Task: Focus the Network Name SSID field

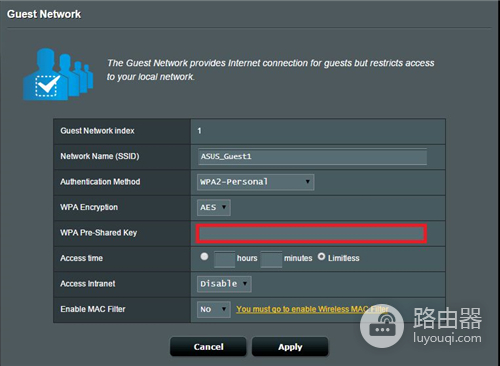Action: tap(312, 156)
